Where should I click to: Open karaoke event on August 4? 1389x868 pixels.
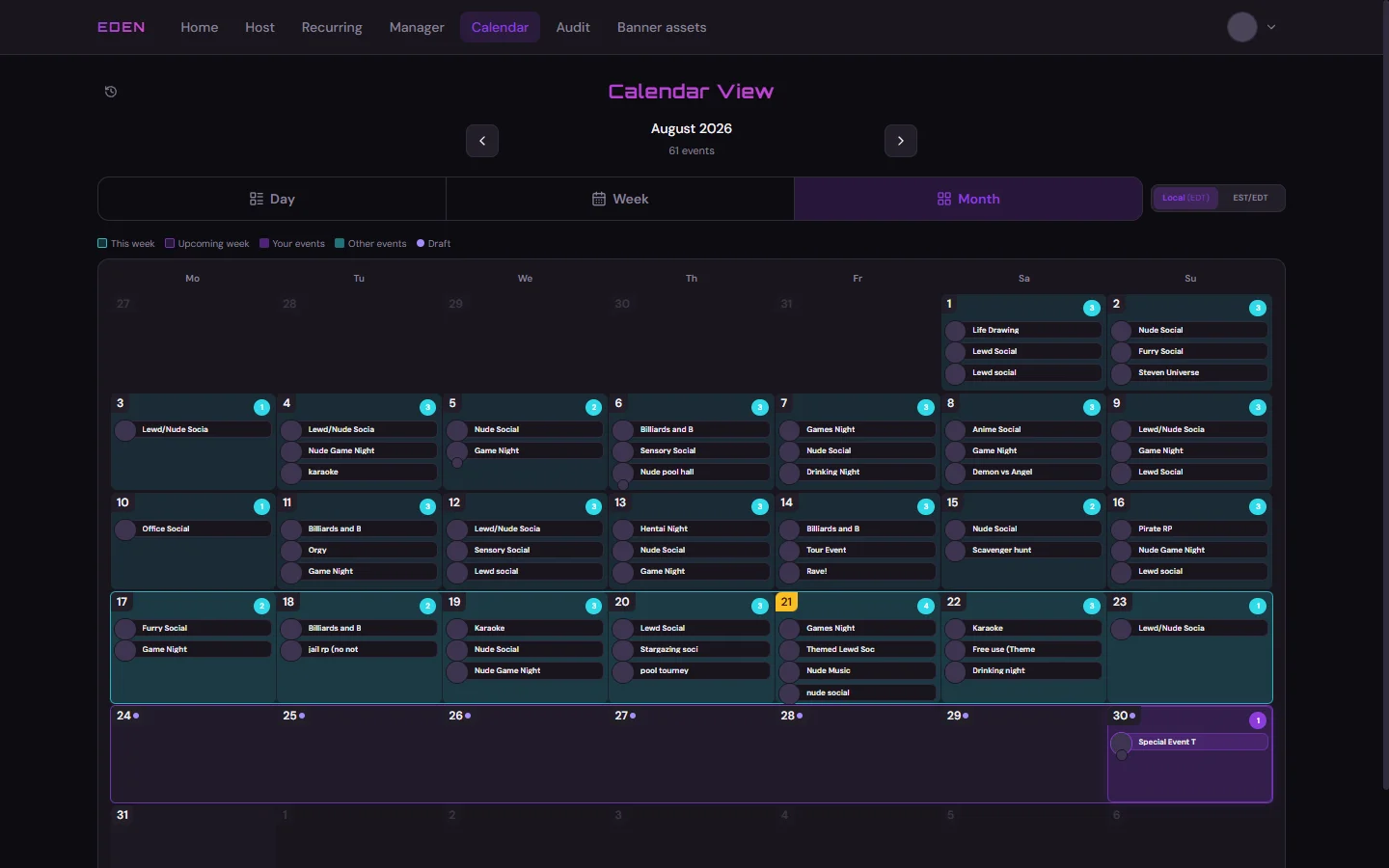359,472
